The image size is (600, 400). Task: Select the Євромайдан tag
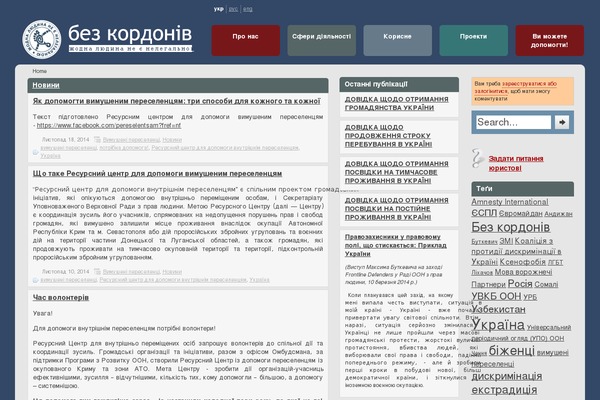520,214
